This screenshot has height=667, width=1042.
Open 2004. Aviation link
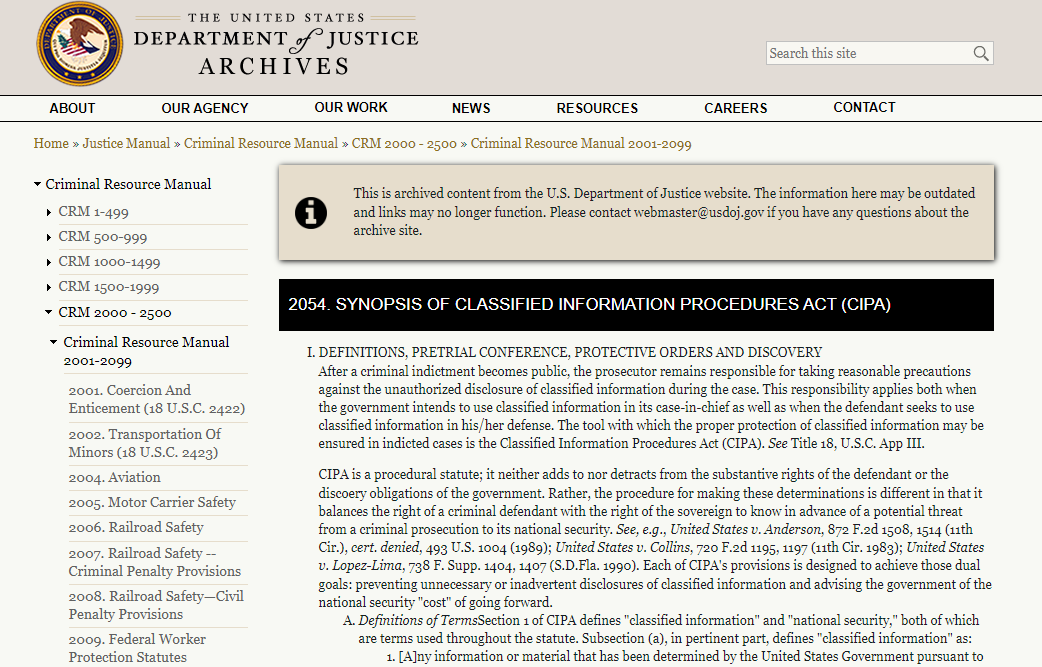point(114,478)
